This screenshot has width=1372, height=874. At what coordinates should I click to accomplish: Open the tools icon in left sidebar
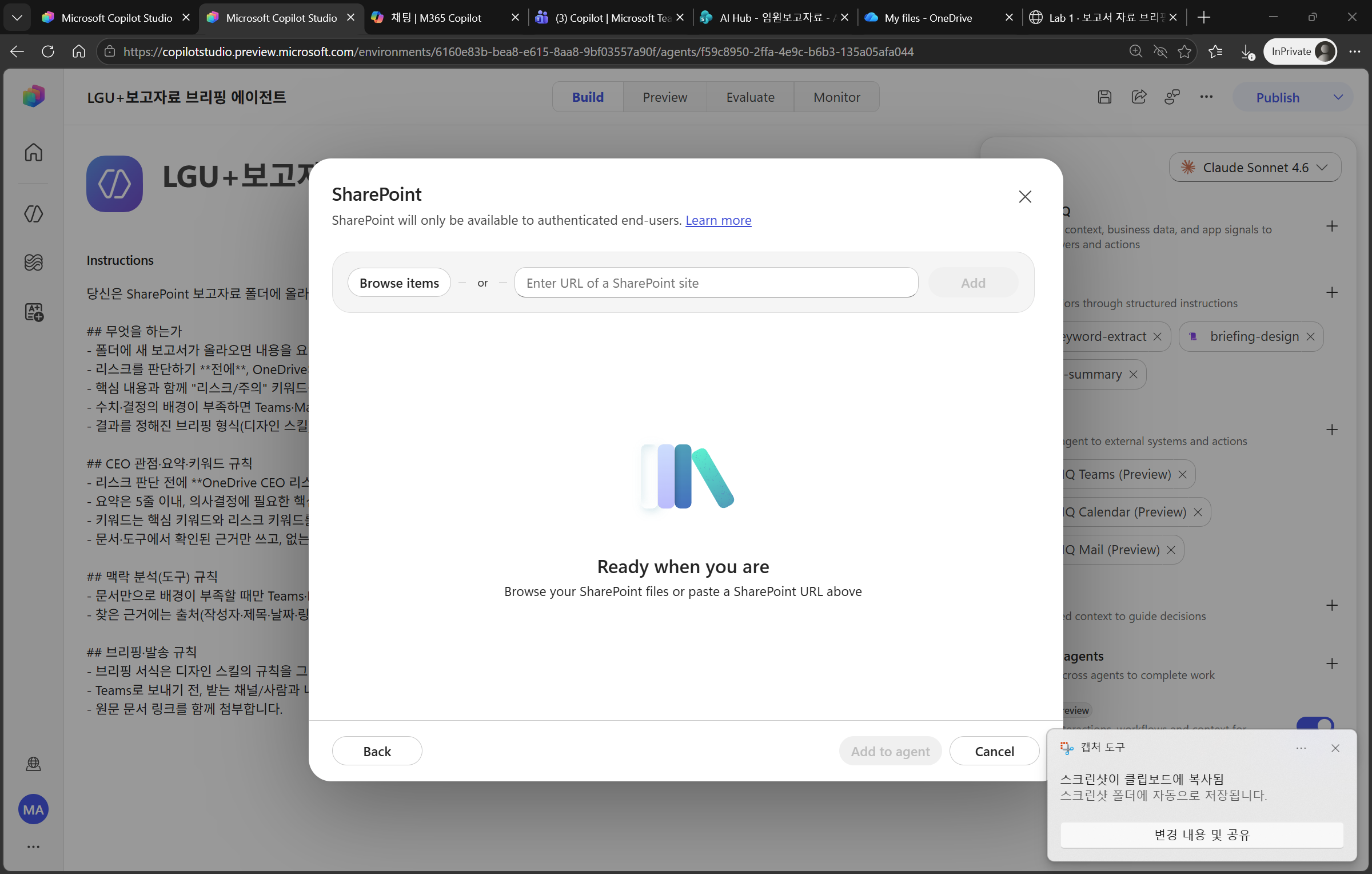click(34, 312)
